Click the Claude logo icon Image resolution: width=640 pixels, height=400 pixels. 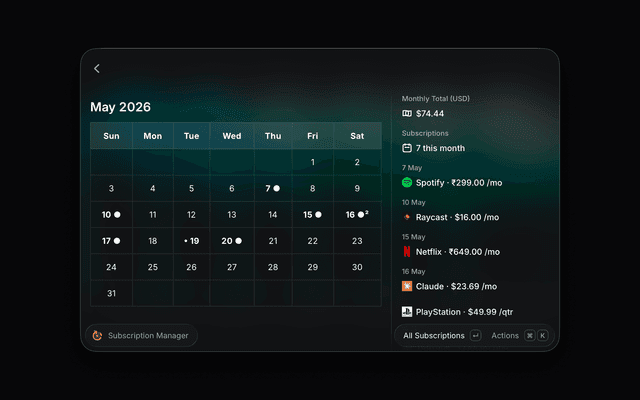point(407,286)
